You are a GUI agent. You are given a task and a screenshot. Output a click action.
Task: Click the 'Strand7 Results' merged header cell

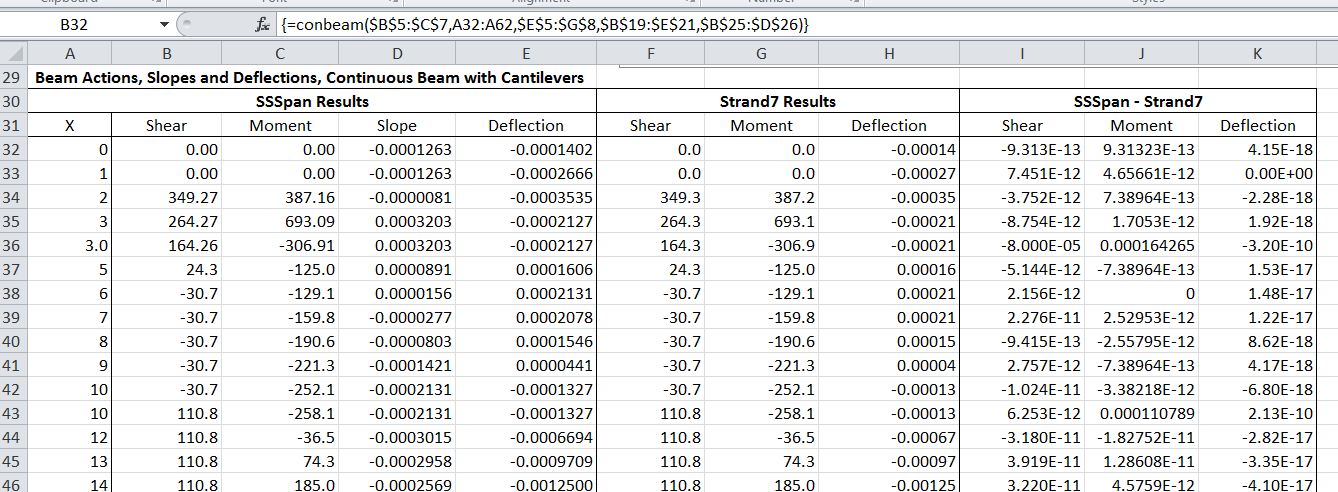click(x=777, y=101)
